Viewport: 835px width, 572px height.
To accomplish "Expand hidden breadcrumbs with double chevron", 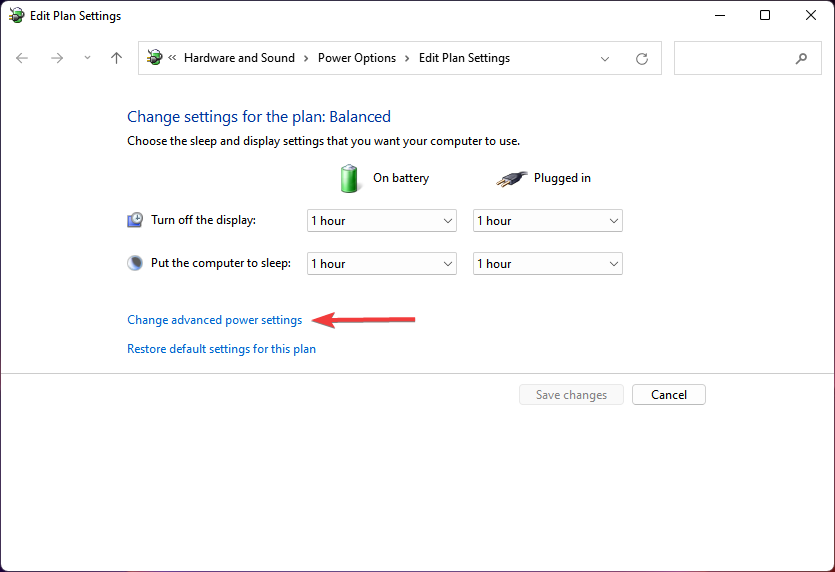I will tap(172, 58).
